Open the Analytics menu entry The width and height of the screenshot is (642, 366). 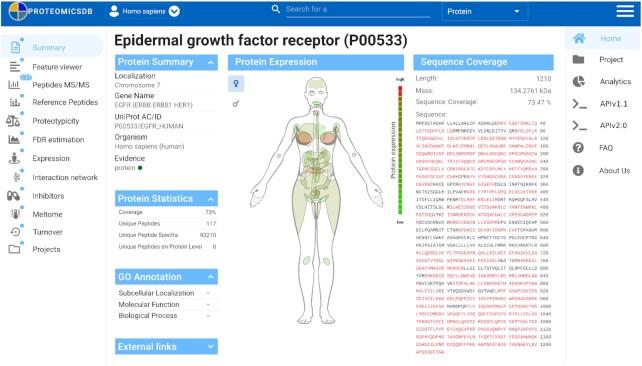(615, 81)
